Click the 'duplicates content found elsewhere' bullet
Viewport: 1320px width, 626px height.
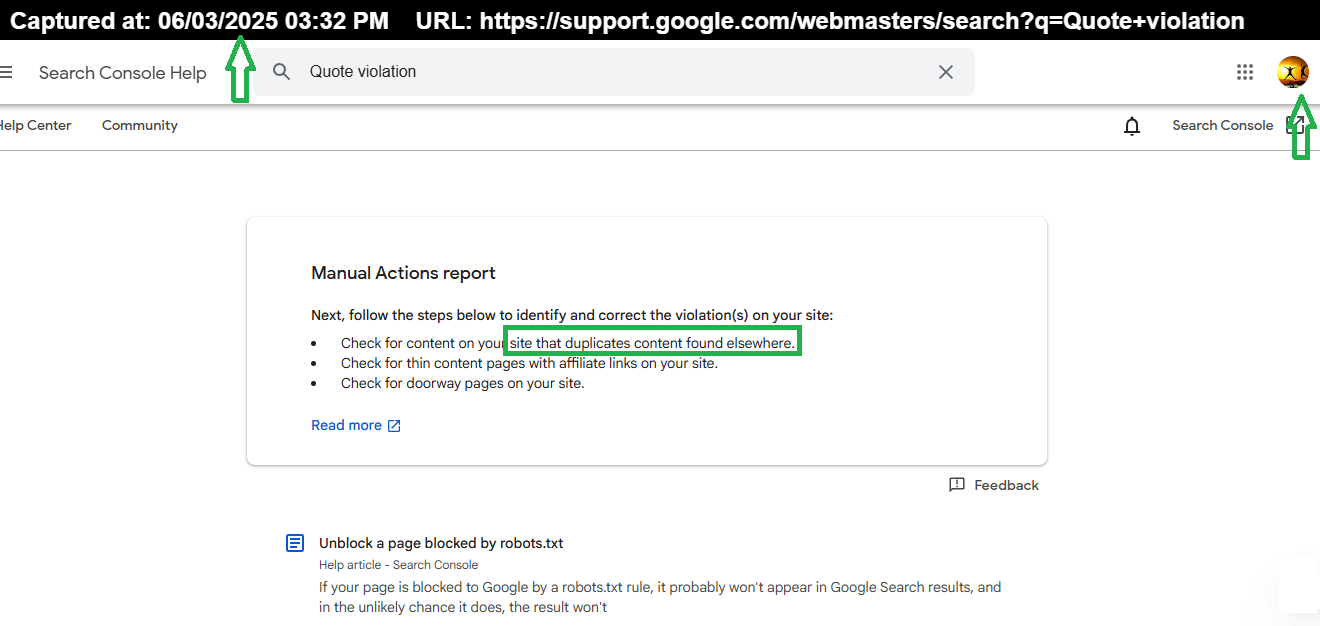coord(568,343)
